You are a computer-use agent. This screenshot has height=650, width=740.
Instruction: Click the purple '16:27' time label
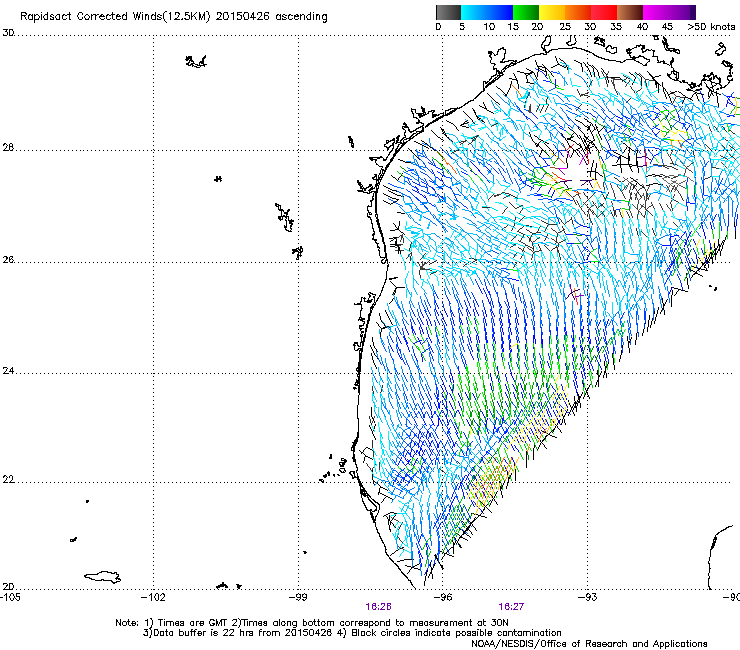click(x=511, y=607)
